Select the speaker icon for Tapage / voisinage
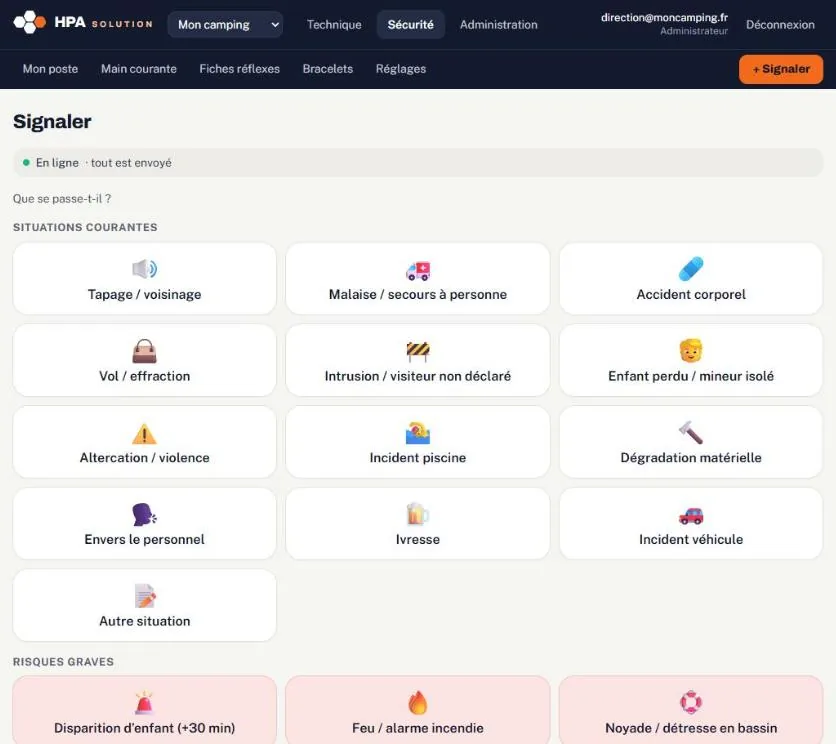 (144, 269)
